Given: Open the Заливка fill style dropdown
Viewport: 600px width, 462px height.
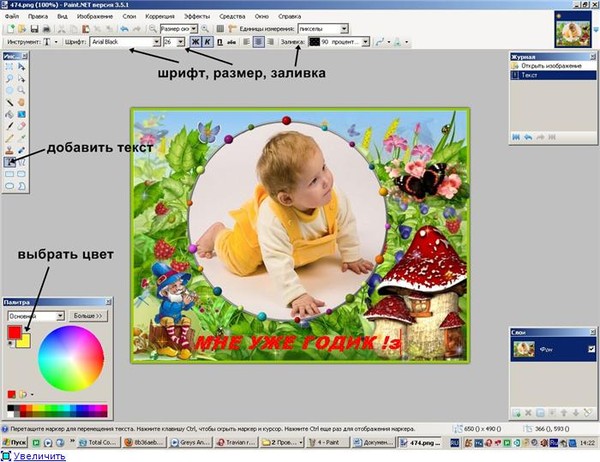Looking at the screenshot, I should [365, 42].
